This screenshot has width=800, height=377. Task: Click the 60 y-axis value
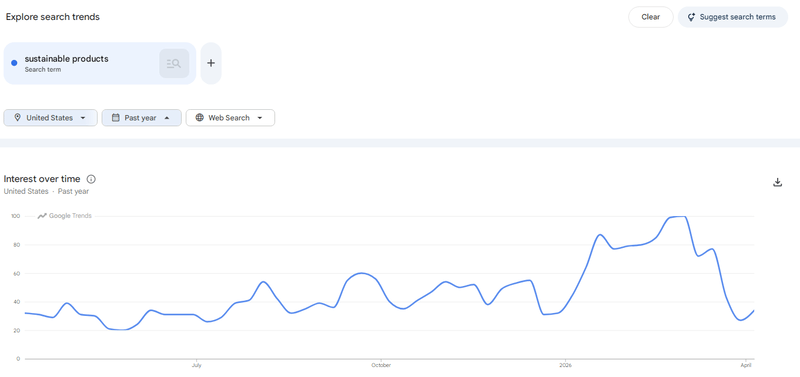[17, 273]
